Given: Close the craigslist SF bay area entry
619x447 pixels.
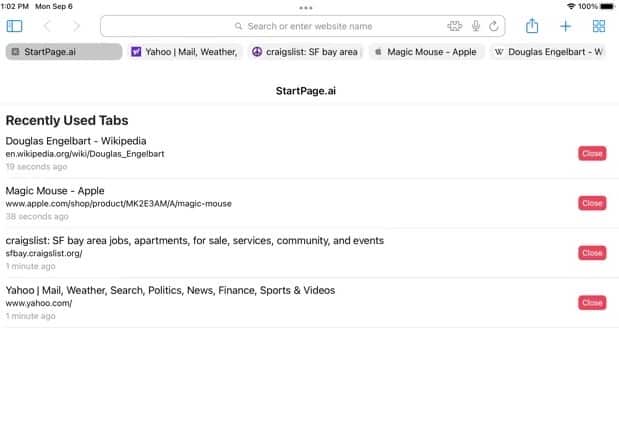Looking at the screenshot, I should (x=592, y=253).
